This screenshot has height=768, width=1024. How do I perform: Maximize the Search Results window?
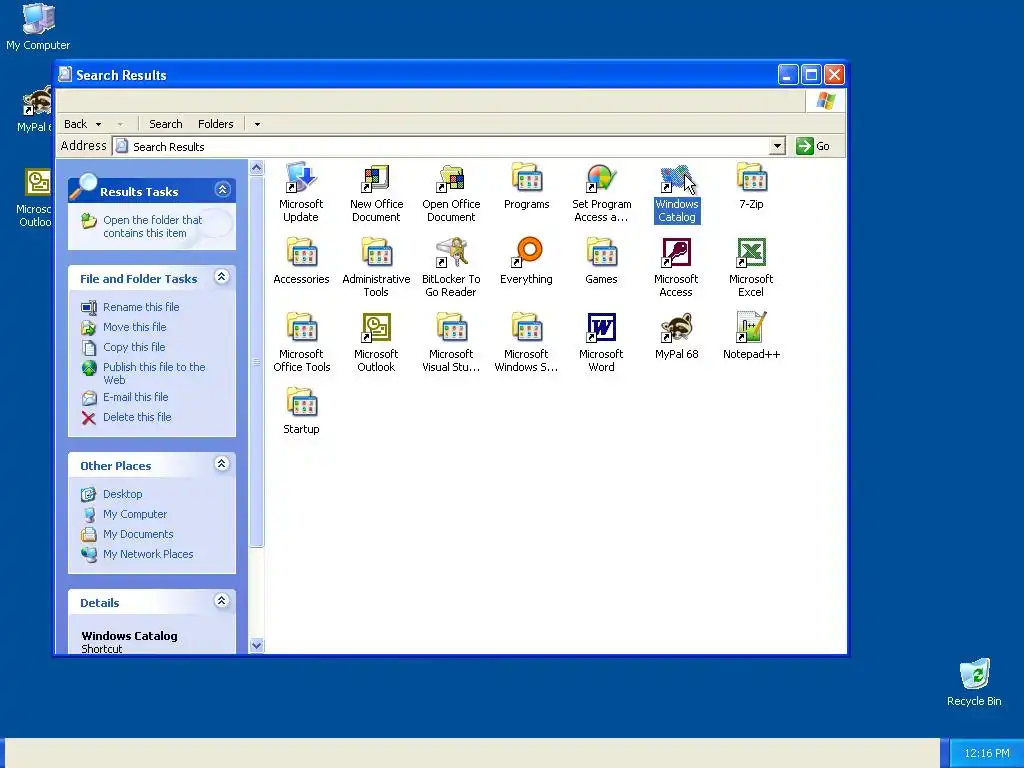811,75
